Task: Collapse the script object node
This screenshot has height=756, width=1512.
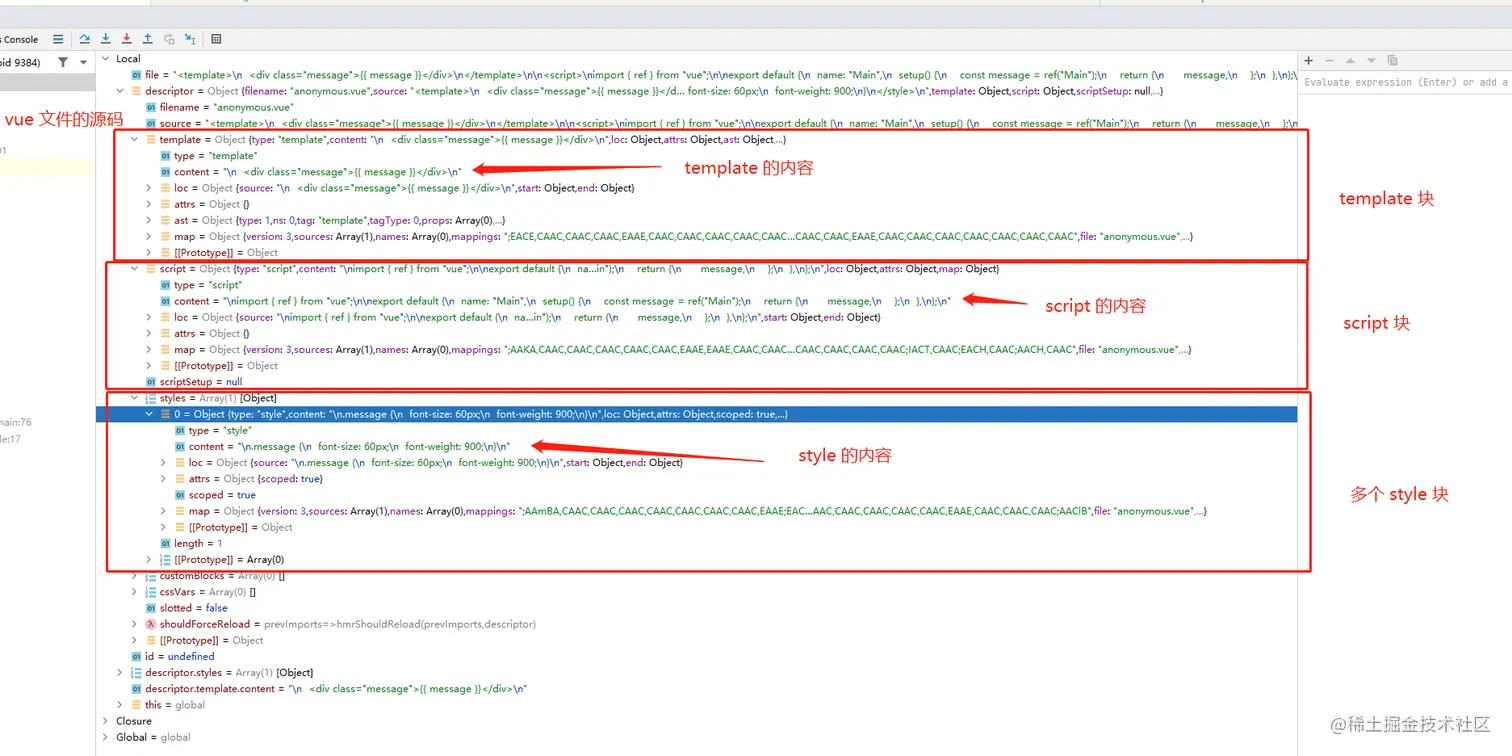Action: tap(135, 269)
